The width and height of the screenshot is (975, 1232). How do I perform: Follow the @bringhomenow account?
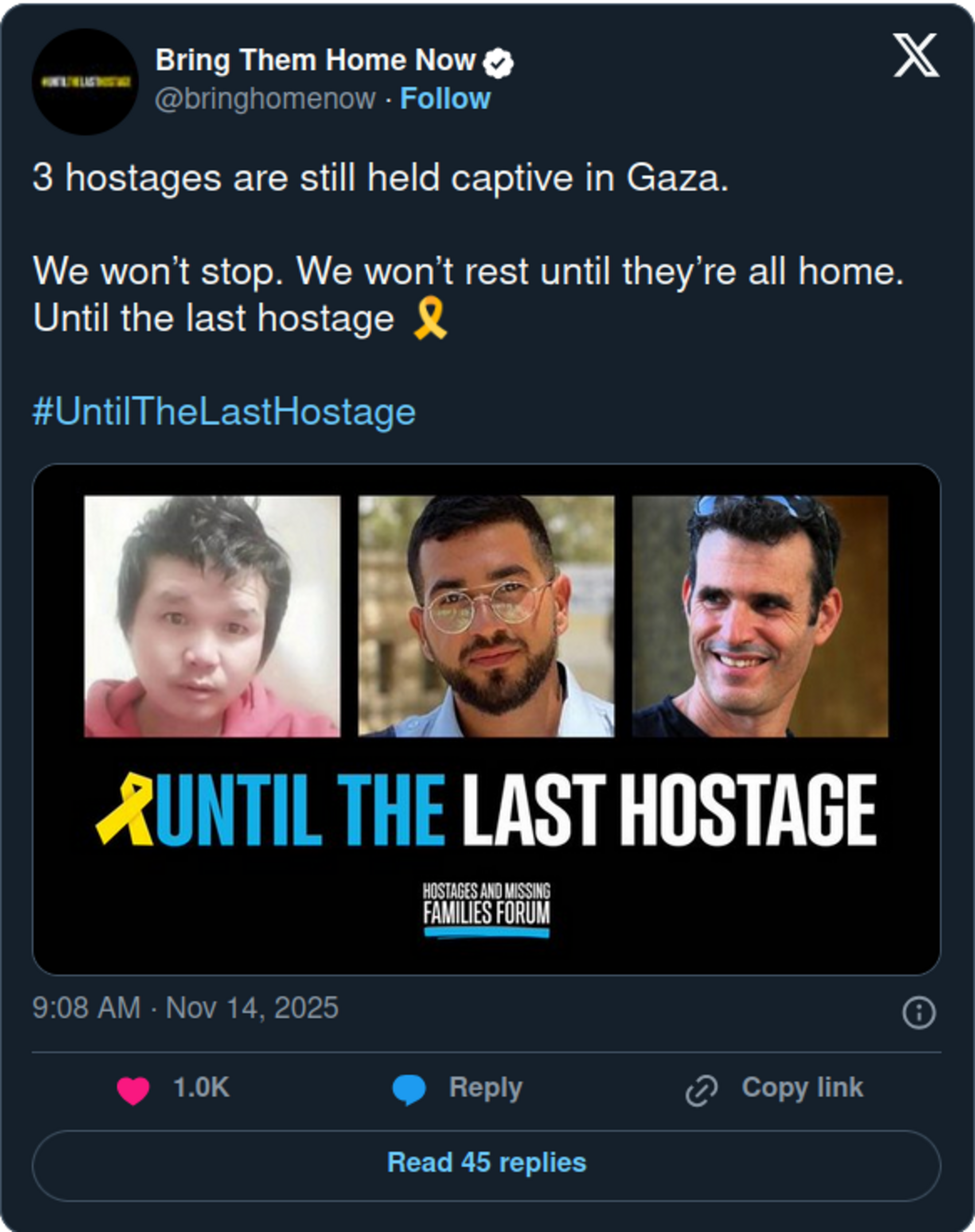coord(445,99)
